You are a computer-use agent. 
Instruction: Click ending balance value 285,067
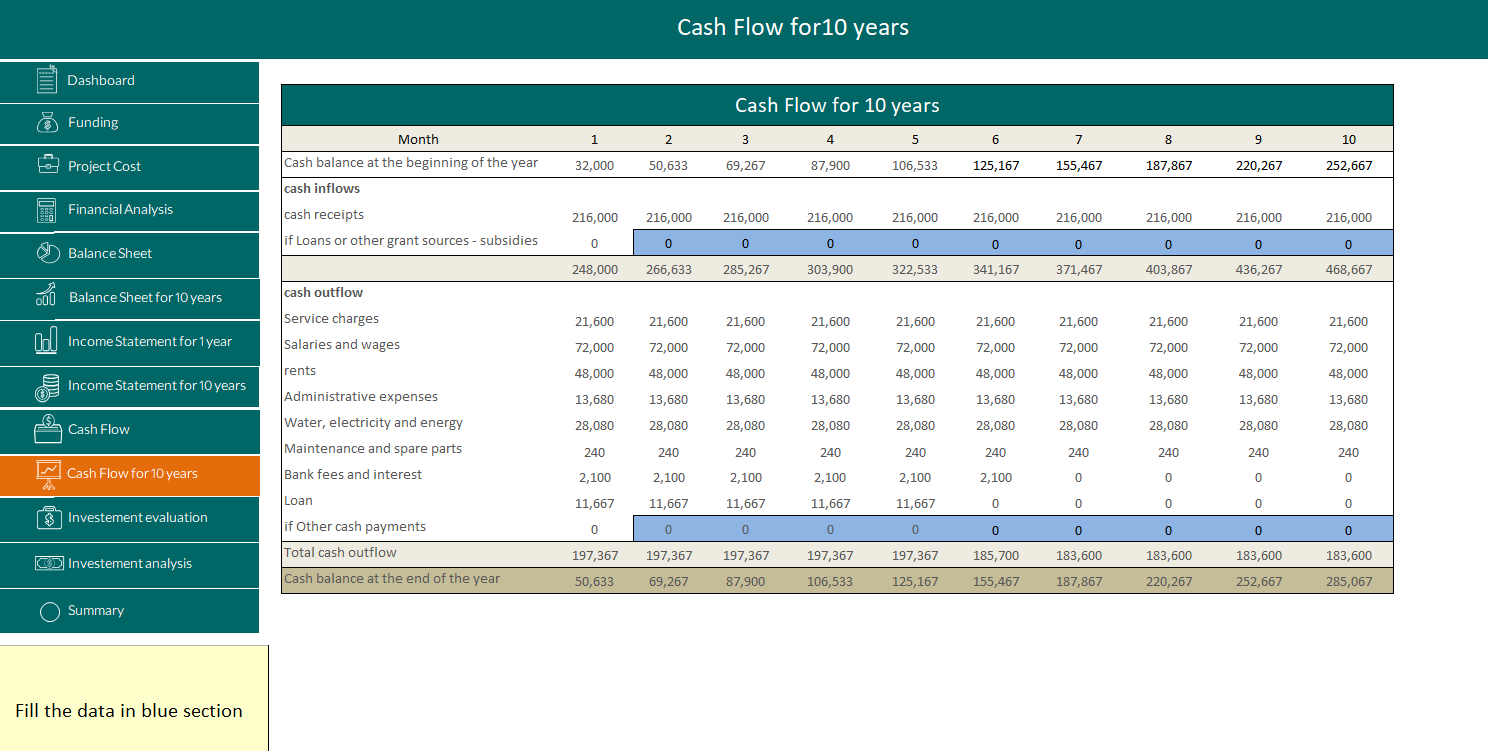click(x=1348, y=582)
